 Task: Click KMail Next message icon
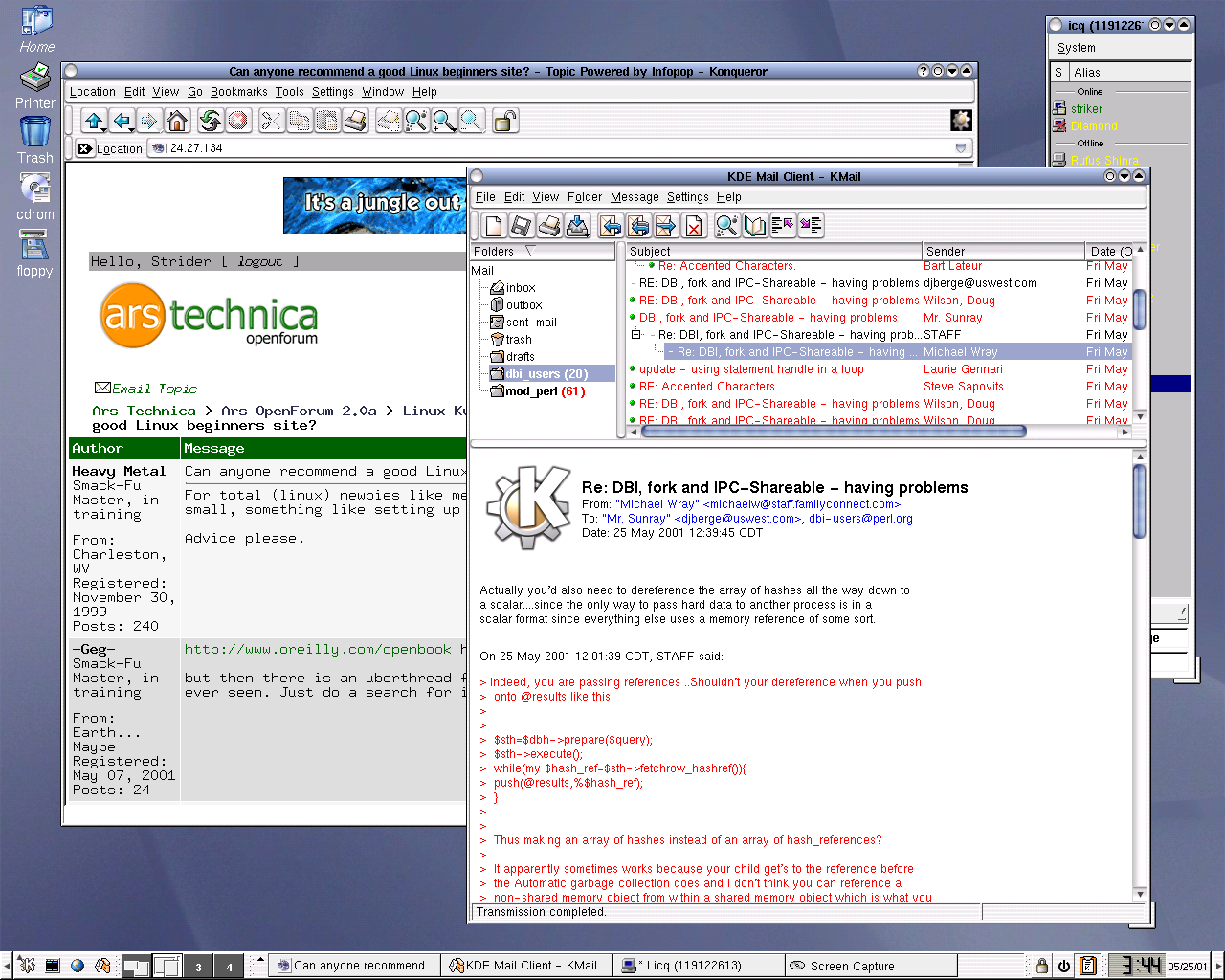[x=811, y=226]
